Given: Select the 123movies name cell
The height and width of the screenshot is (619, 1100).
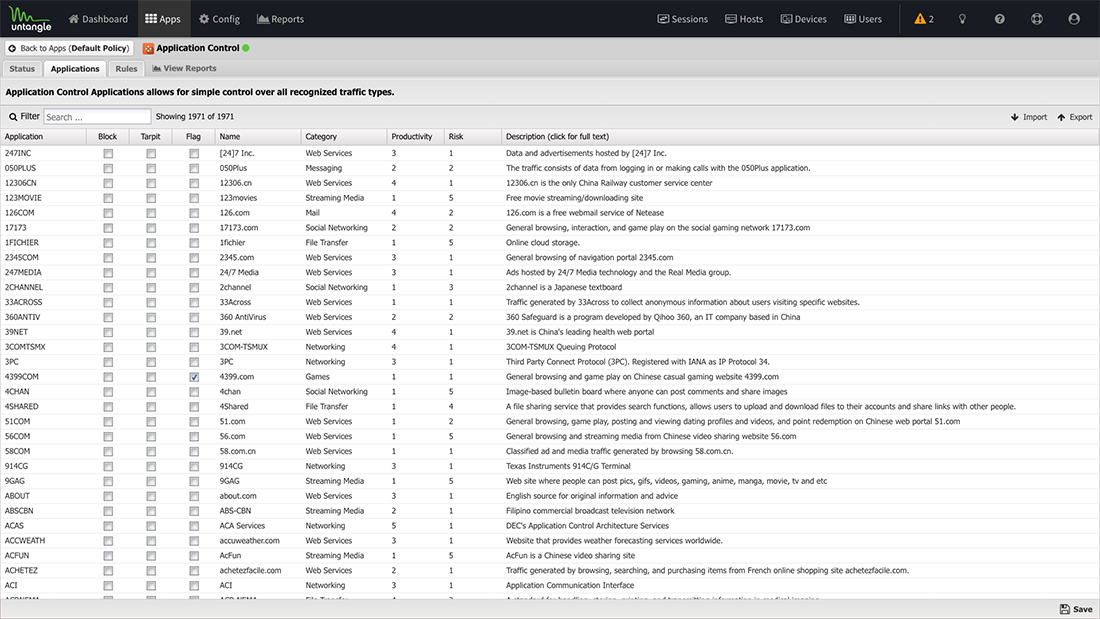Looking at the screenshot, I should pyautogui.click(x=239, y=198).
